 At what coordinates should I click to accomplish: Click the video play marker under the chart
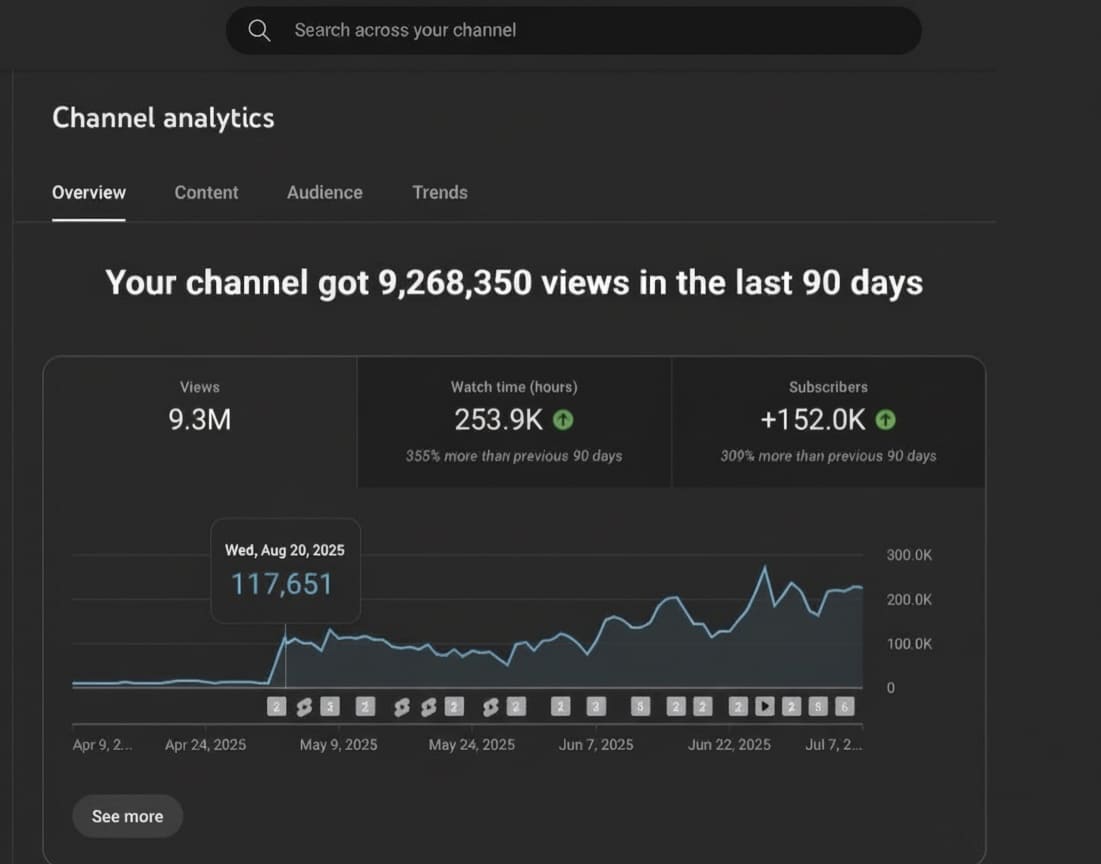click(x=765, y=707)
